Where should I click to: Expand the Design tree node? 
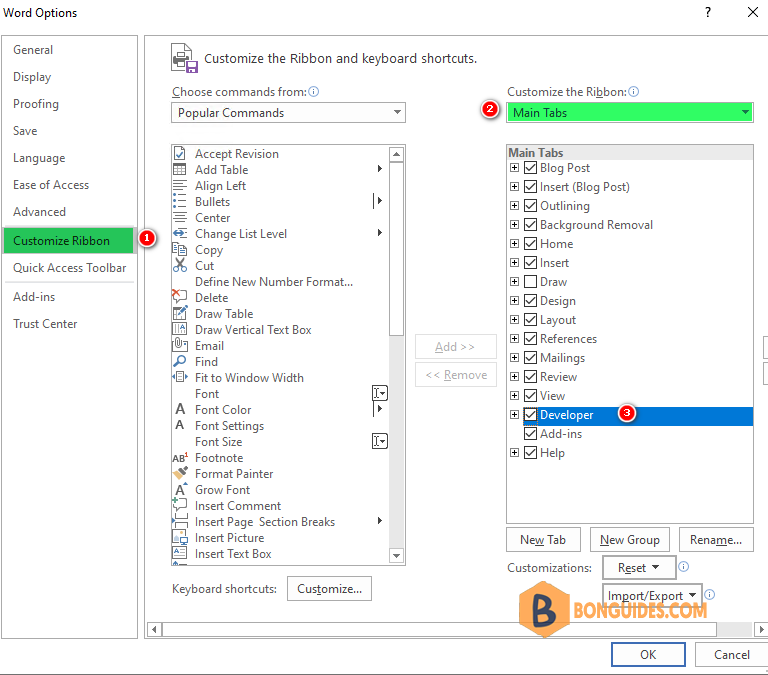click(514, 300)
